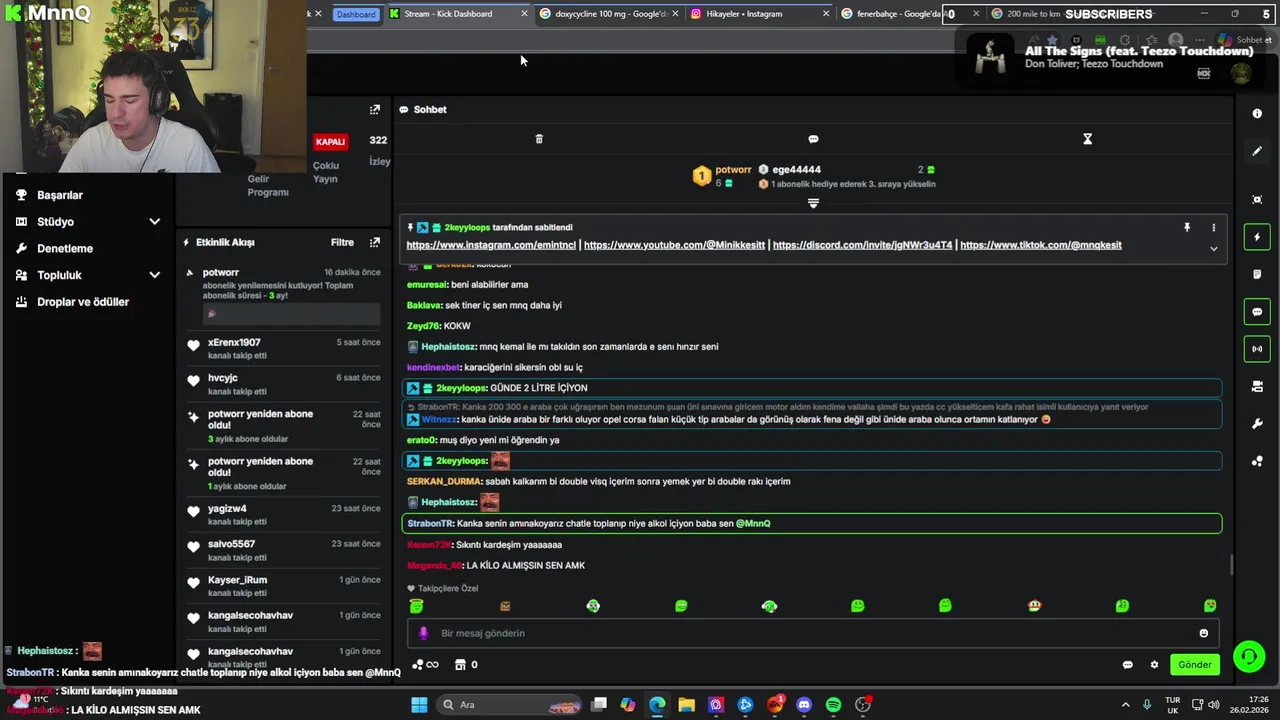This screenshot has height=720, width=1280.
Task: Open Discord from the taskbar
Action: [x=804, y=705]
